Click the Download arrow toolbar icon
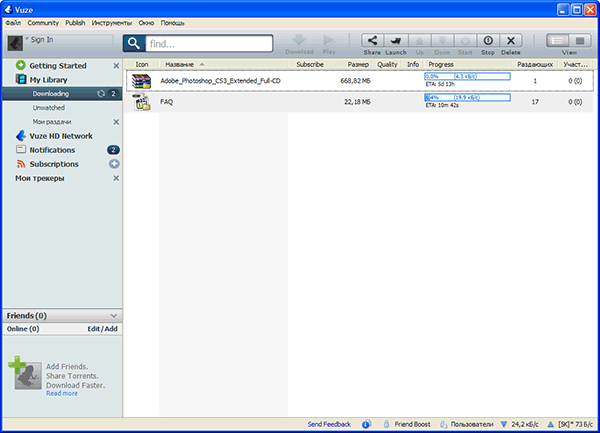 299,41
